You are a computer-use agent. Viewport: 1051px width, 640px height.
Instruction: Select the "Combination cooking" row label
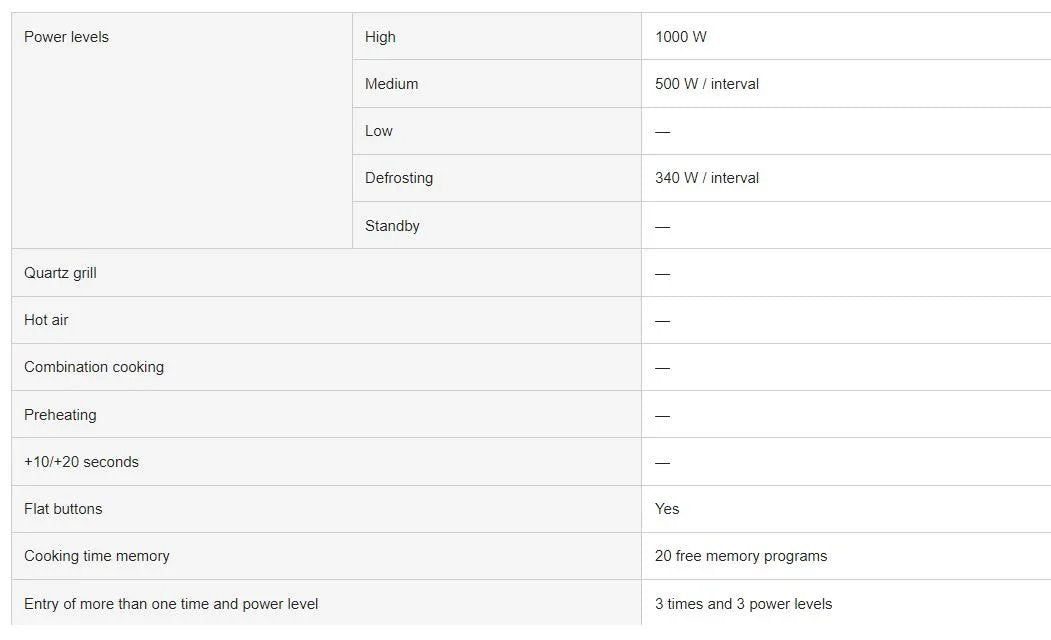pos(94,367)
